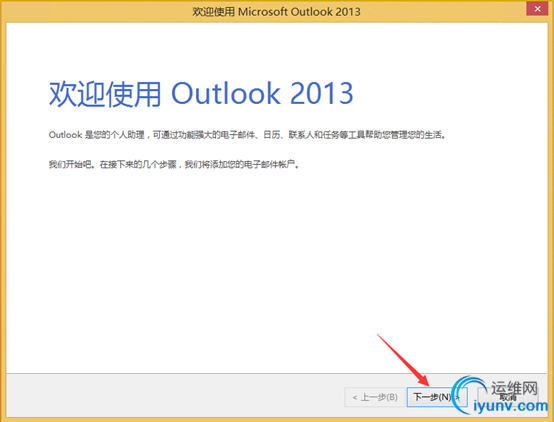Click the disabled 上一步(B) back button
The height and width of the screenshot is (422, 554).
click(375, 397)
